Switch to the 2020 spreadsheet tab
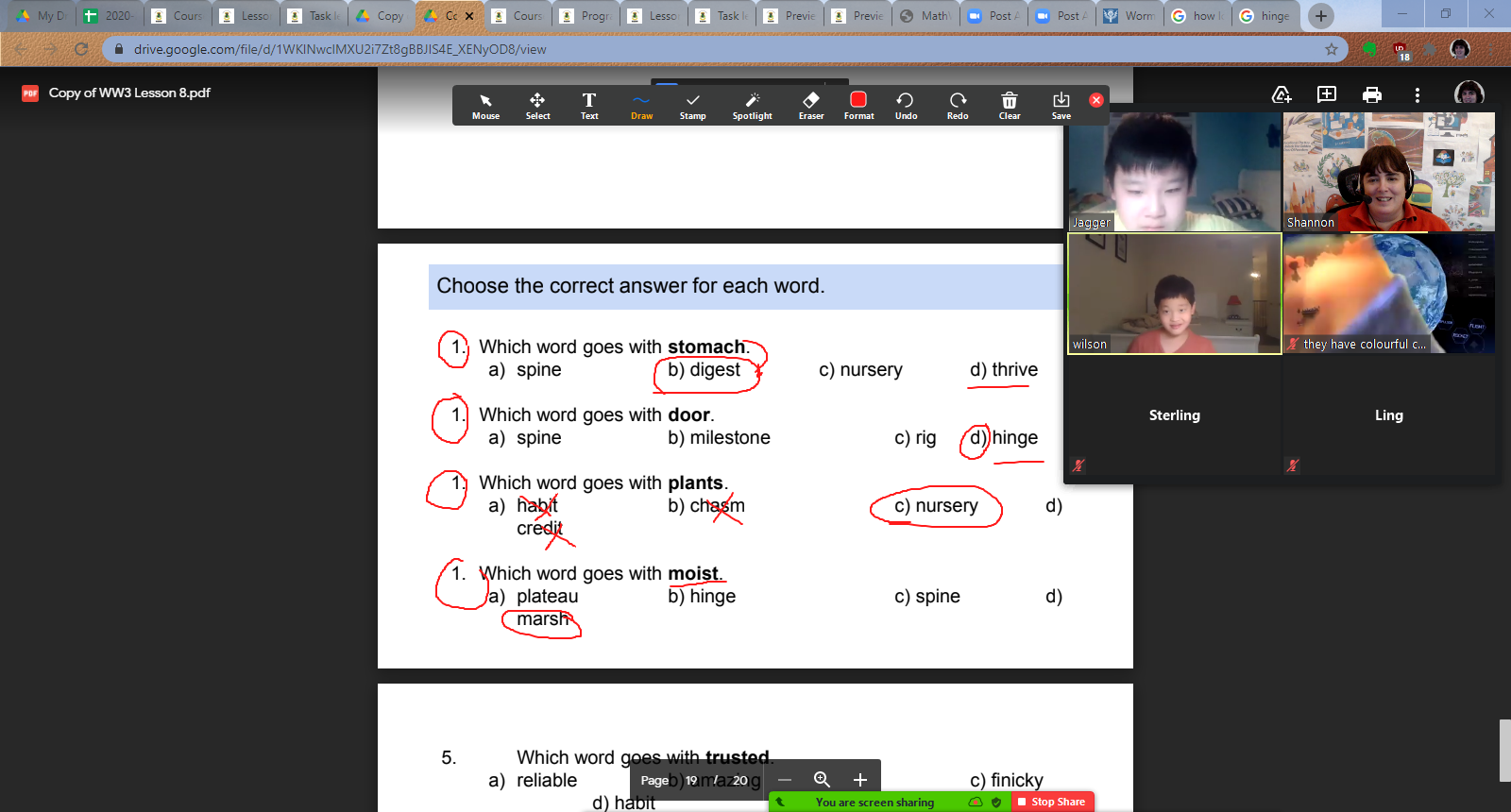1511x812 pixels. coord(110,15)
